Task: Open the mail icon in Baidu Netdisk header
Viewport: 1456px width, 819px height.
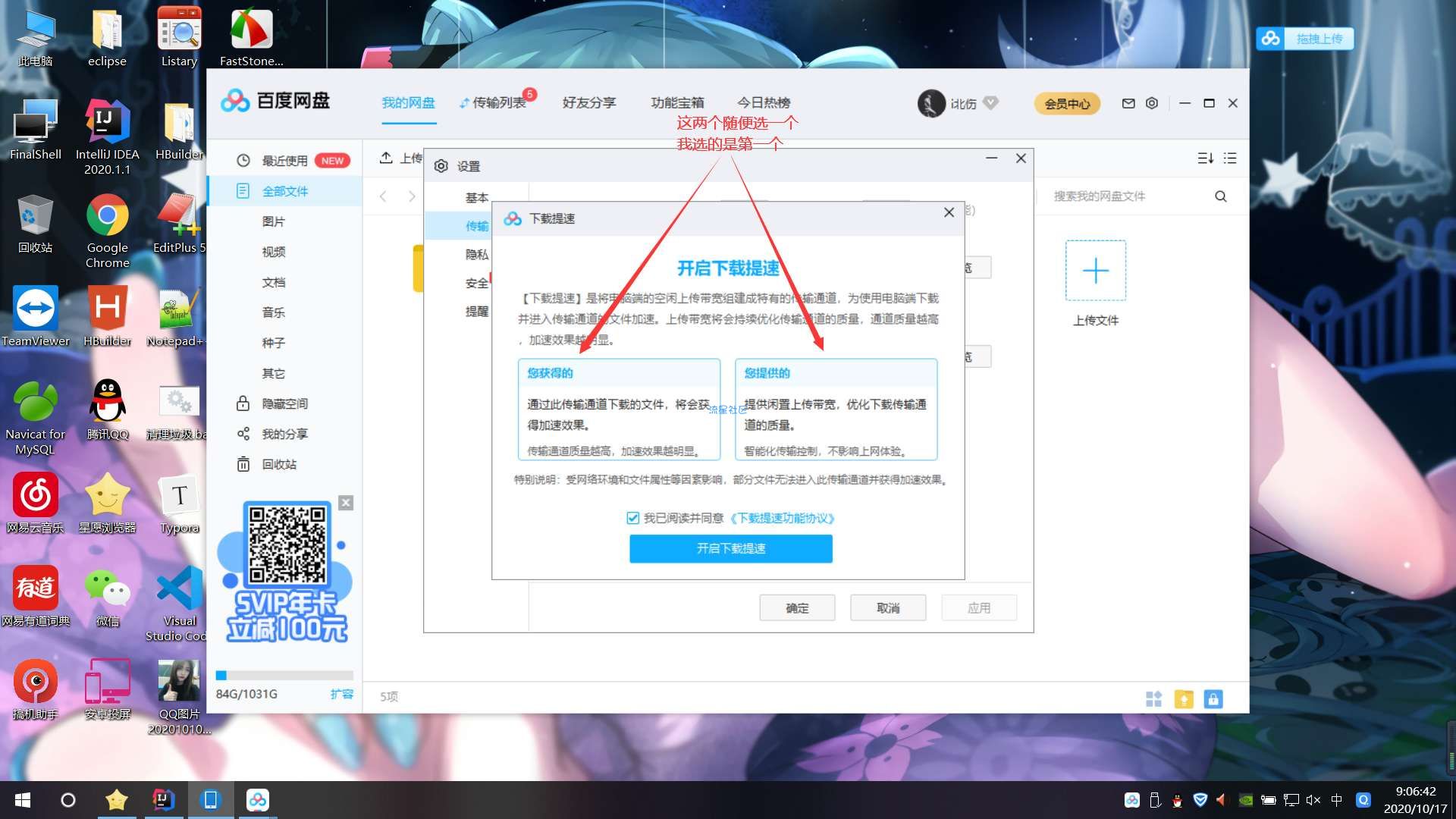Action: 1128,103
